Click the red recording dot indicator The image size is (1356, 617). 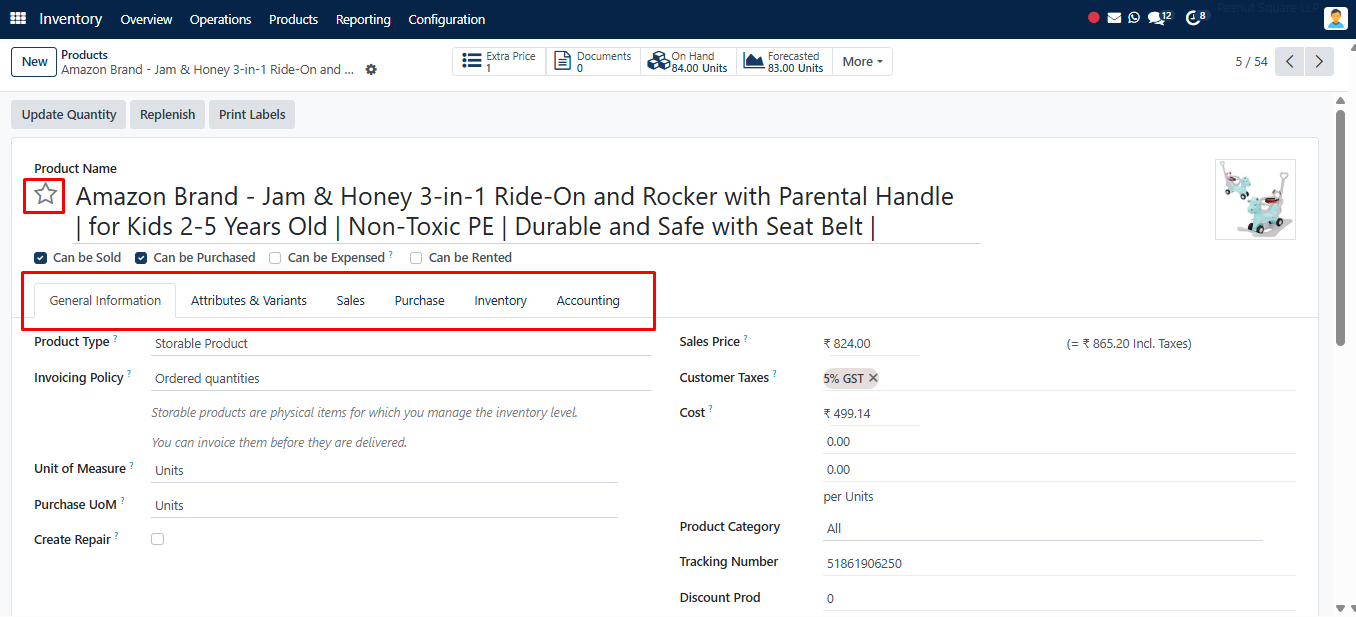pyautogui.click(x=1094, y=18)
